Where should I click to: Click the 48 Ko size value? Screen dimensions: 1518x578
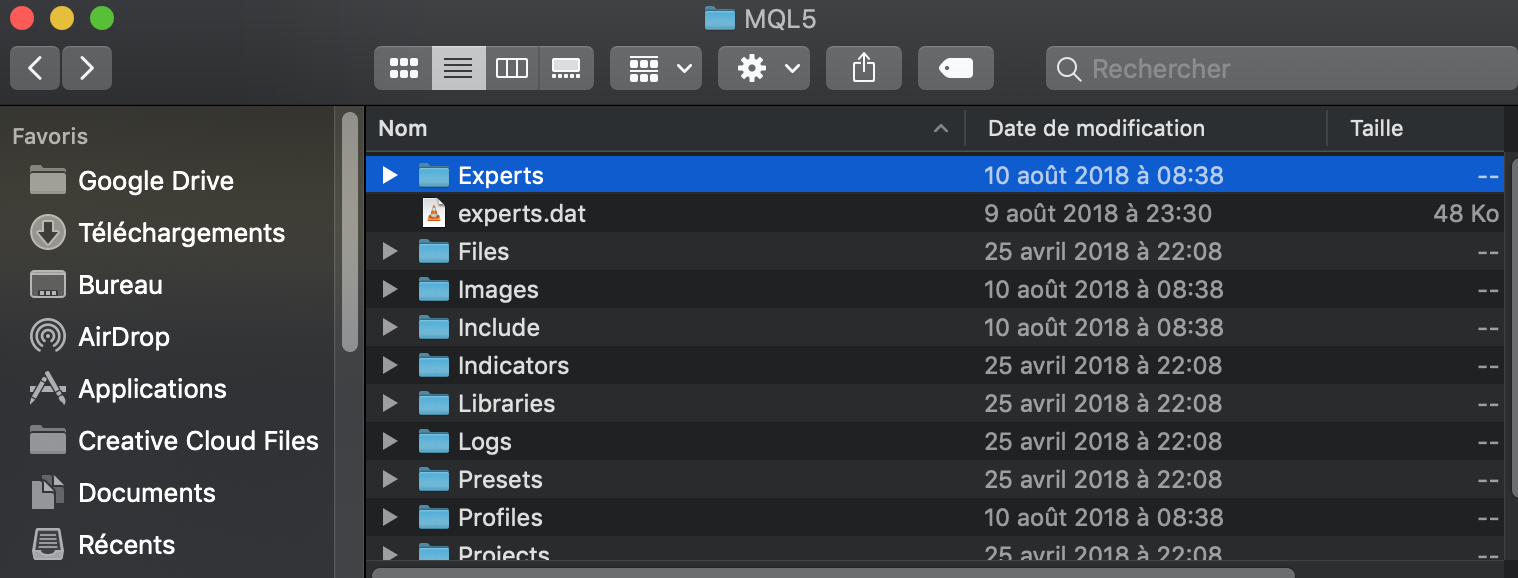(x=1466, y=213)
